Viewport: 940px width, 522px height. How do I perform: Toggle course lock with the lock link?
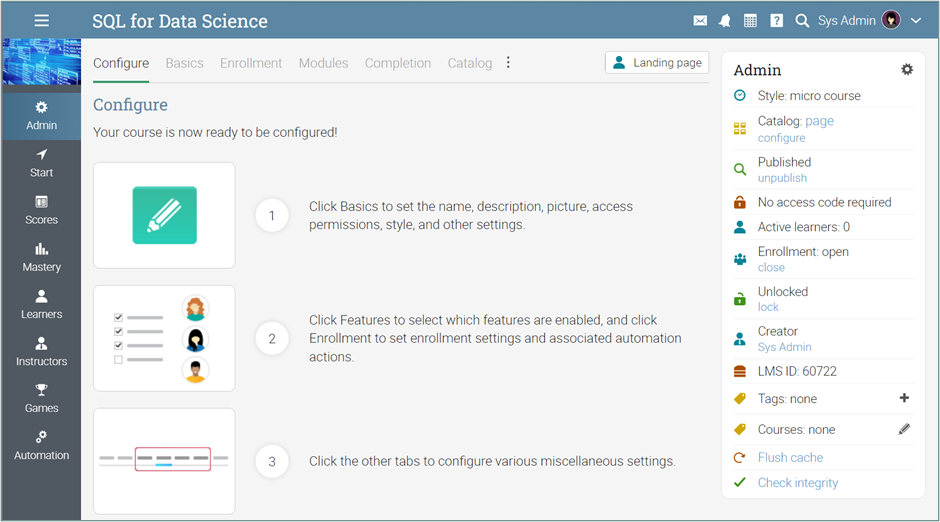(768, 307)
